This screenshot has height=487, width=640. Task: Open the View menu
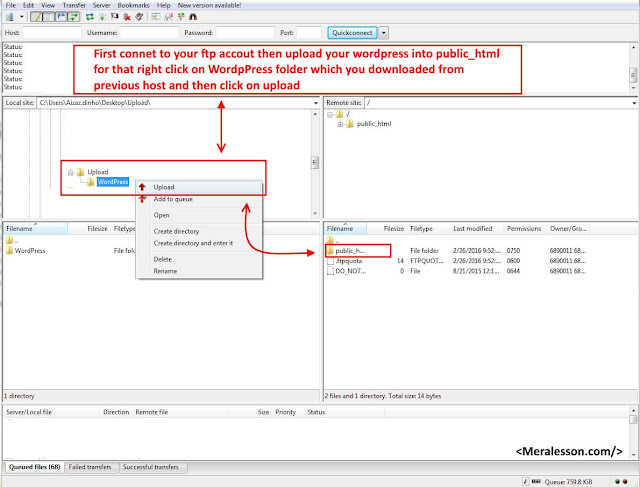click(x=48, y=5)
